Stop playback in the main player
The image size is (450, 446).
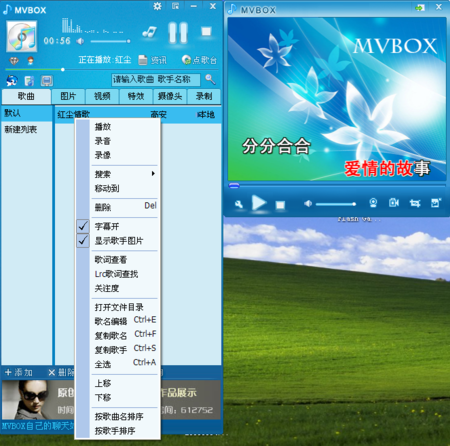coord(206,32)
